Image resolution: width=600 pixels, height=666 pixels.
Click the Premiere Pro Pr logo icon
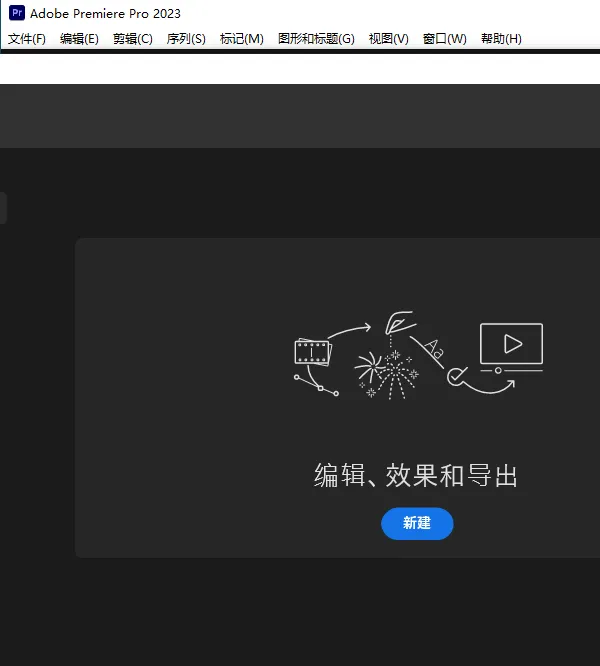[x=17, y=13]
